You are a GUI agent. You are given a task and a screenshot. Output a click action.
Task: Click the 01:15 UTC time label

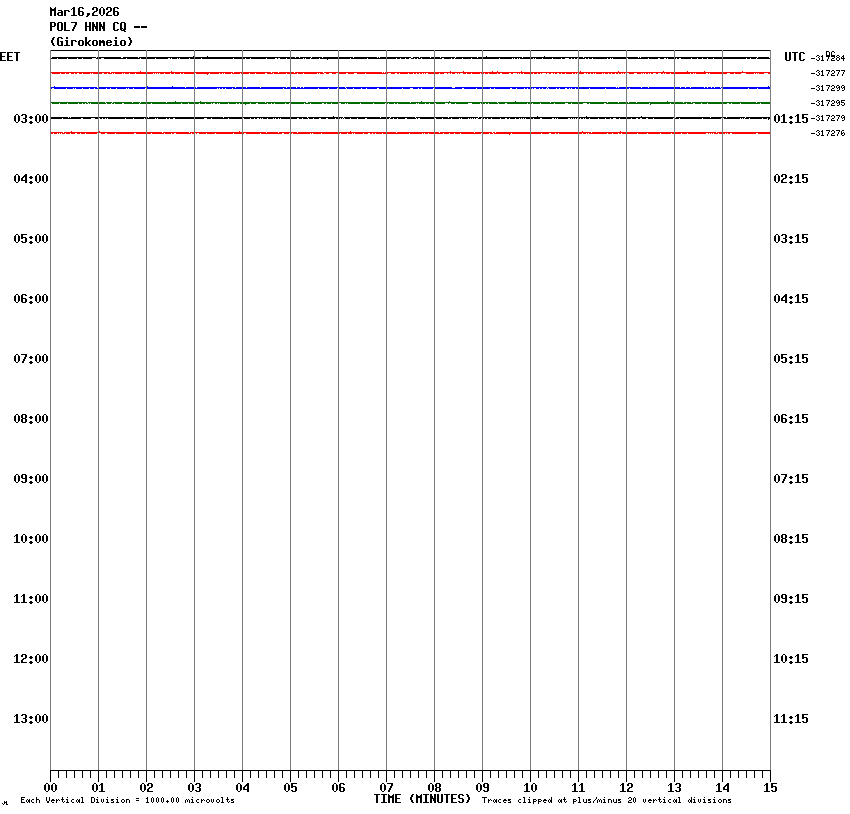(x=791, y=119)
